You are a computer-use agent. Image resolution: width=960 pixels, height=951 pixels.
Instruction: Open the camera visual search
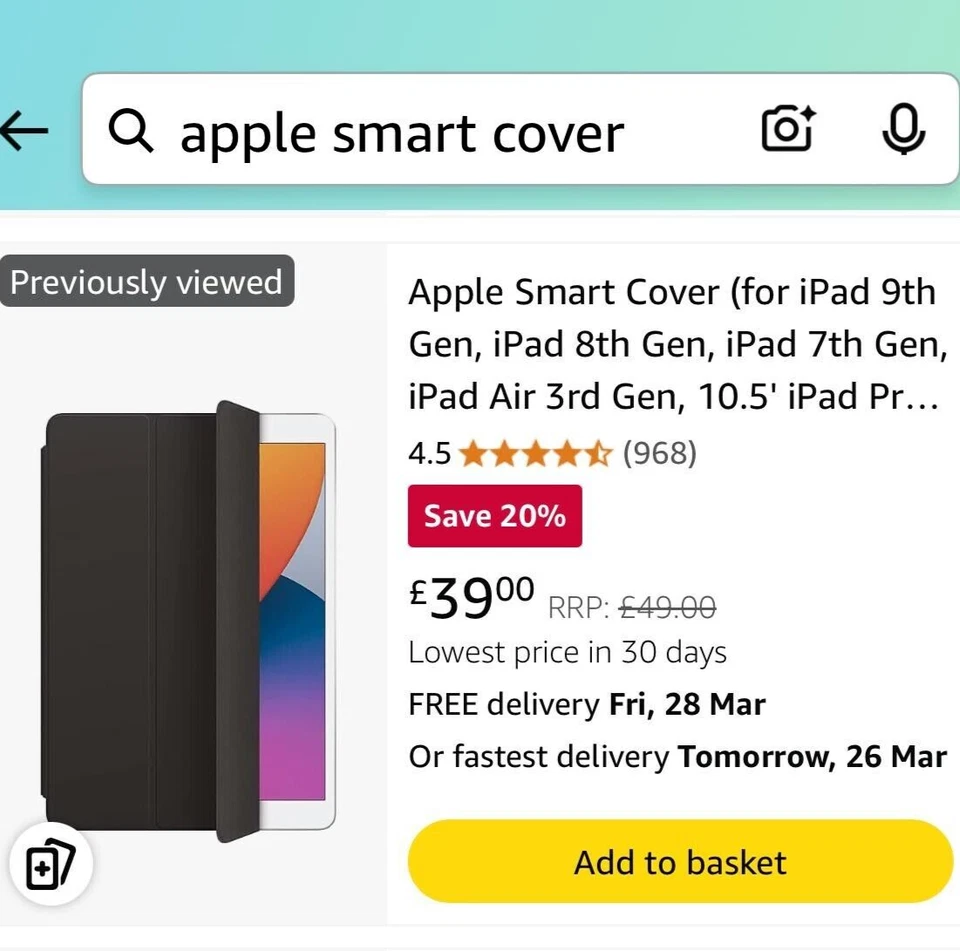(x=788, y=129)
